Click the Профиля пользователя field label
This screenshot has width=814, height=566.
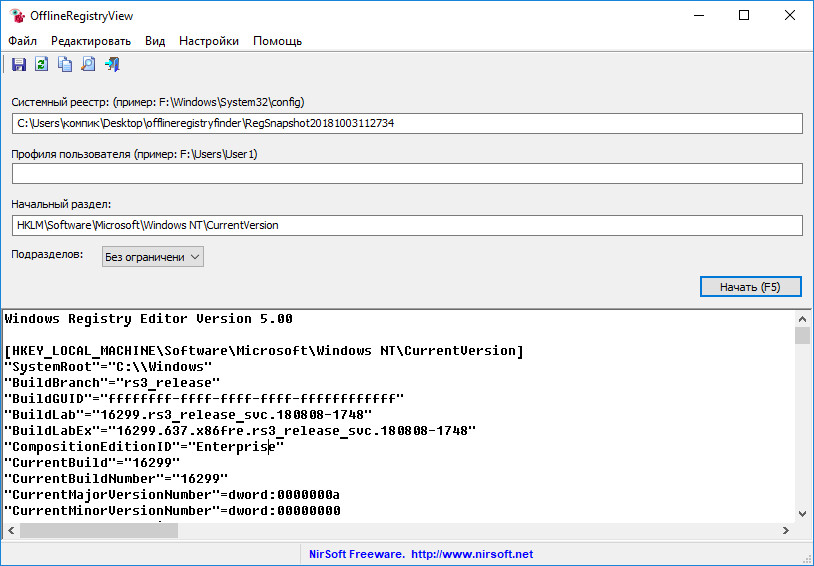tap(134, 154)
